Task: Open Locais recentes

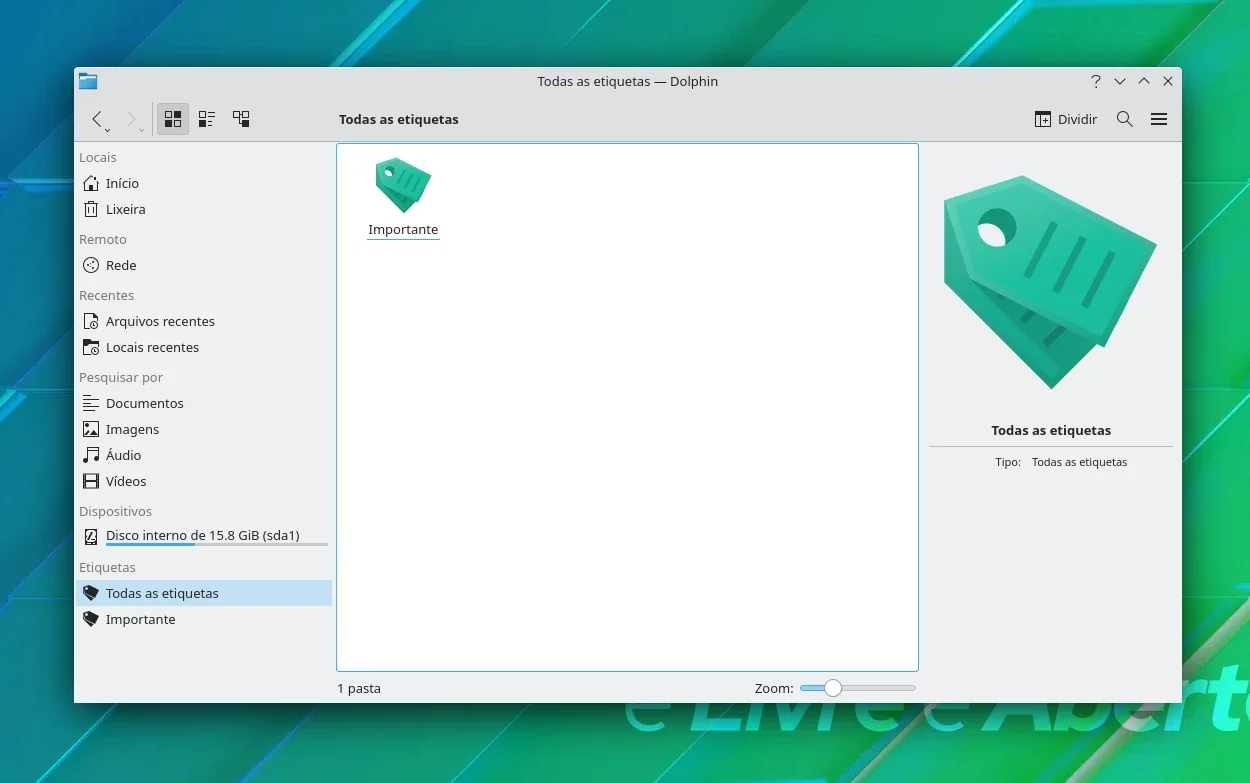Action: coord(203,347)
